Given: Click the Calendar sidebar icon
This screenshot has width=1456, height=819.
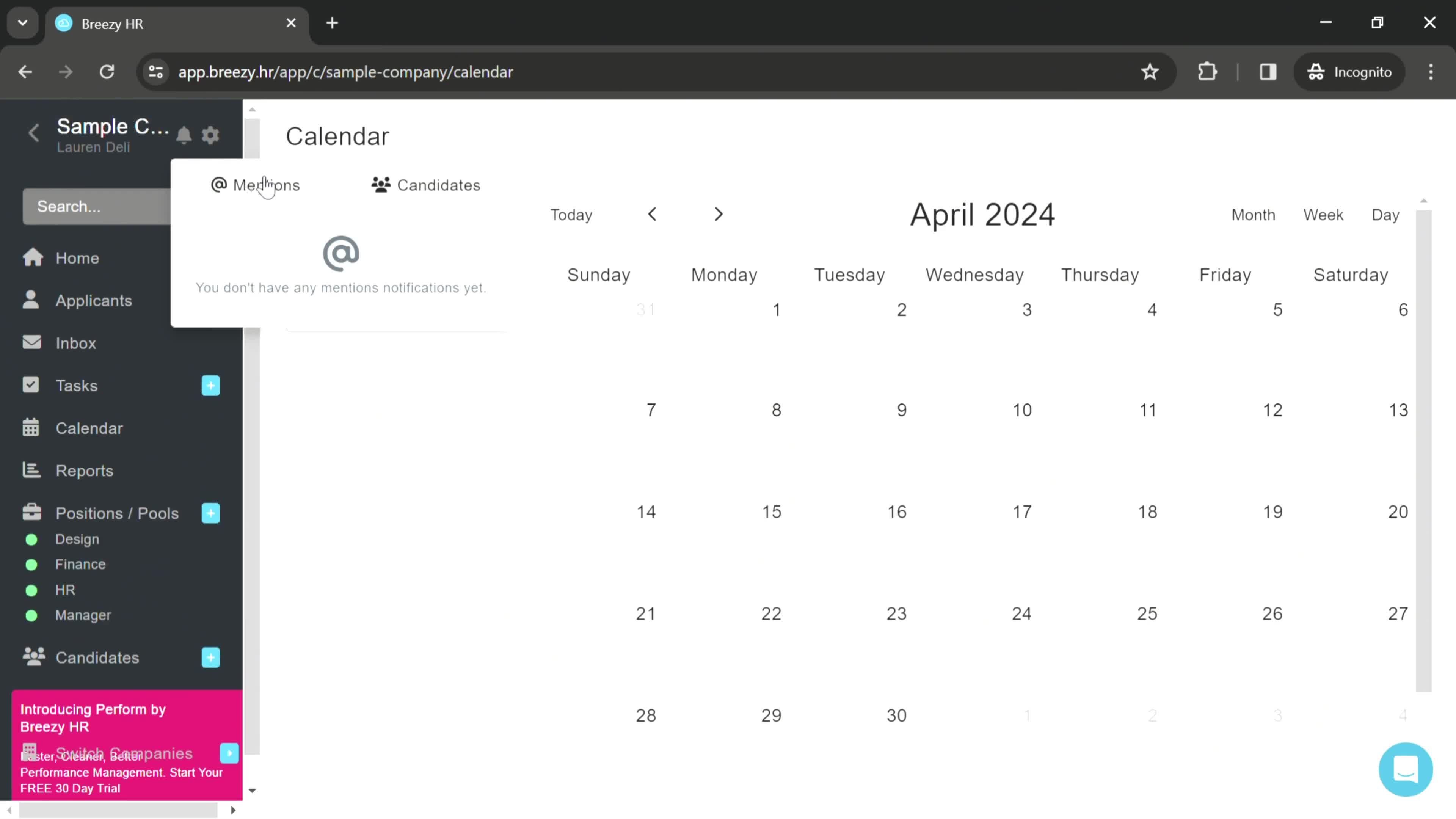Looking at the screenshot, I should tap(31, 428).
